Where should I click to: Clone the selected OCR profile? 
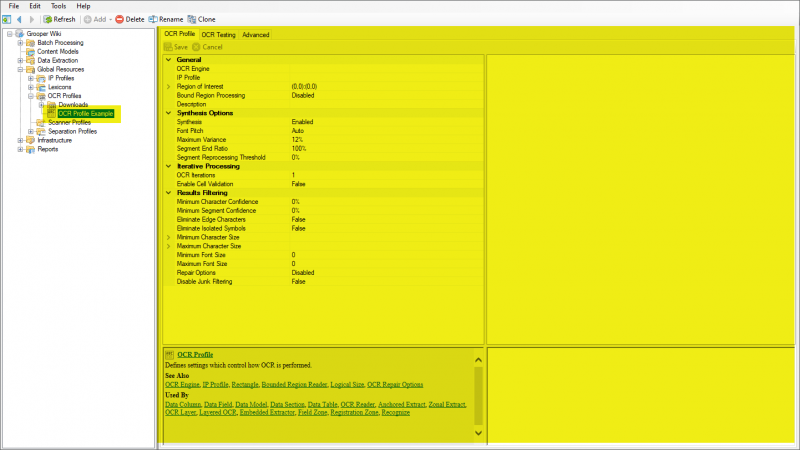pos(202,19)
